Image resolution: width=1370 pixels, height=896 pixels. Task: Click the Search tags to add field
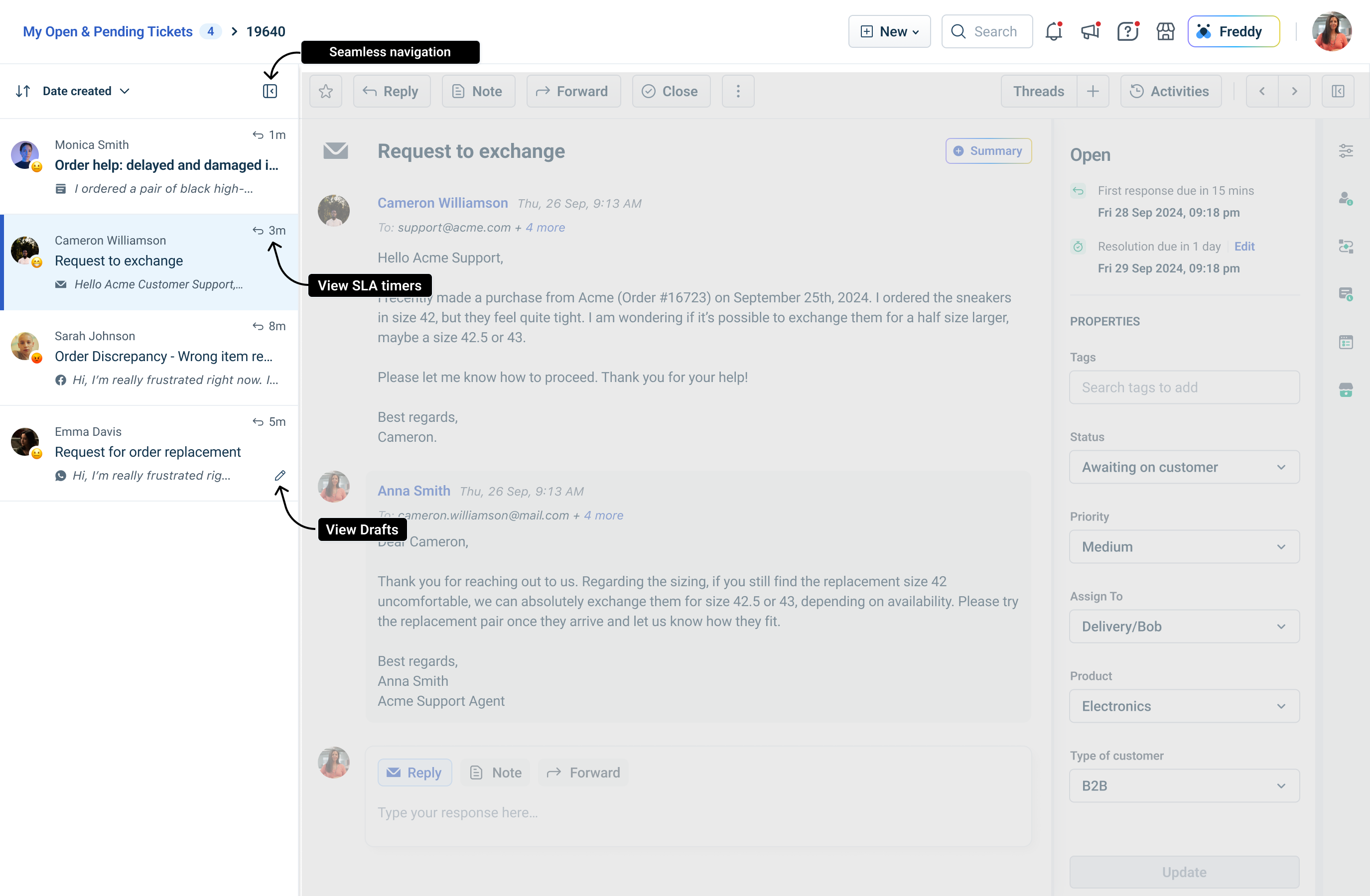click(1184, 387)
